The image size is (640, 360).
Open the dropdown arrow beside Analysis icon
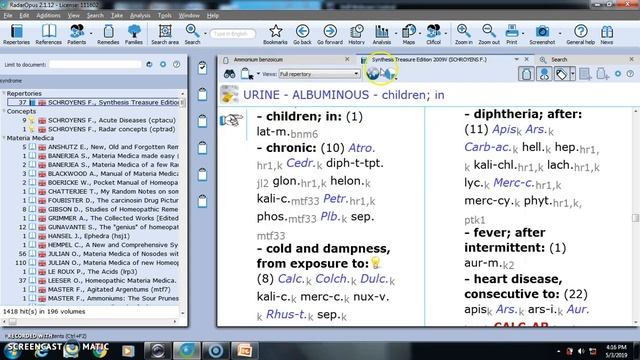396,33
